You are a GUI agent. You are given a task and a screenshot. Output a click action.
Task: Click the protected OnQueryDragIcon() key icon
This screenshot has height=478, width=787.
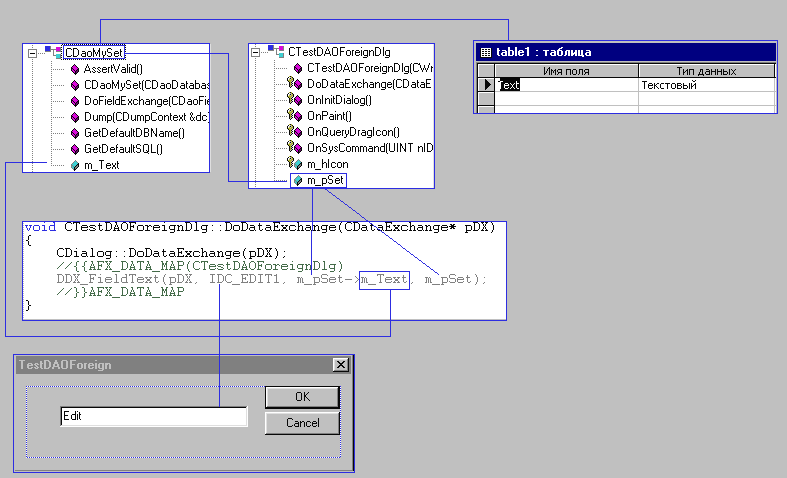coord(290,130)
